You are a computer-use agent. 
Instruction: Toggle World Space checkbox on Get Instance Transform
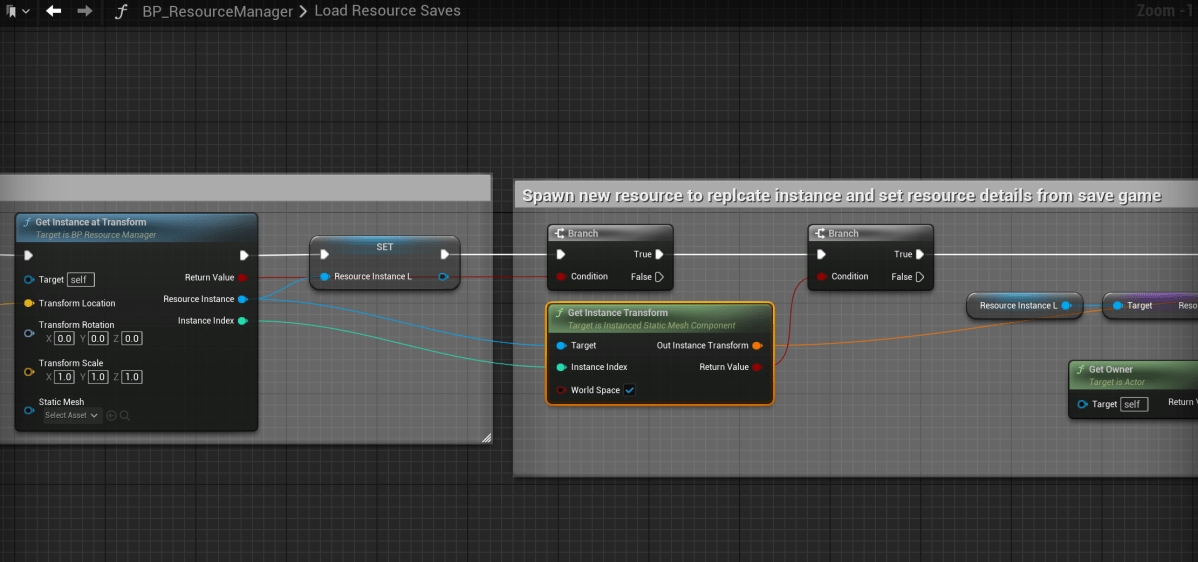click(630, 390)
